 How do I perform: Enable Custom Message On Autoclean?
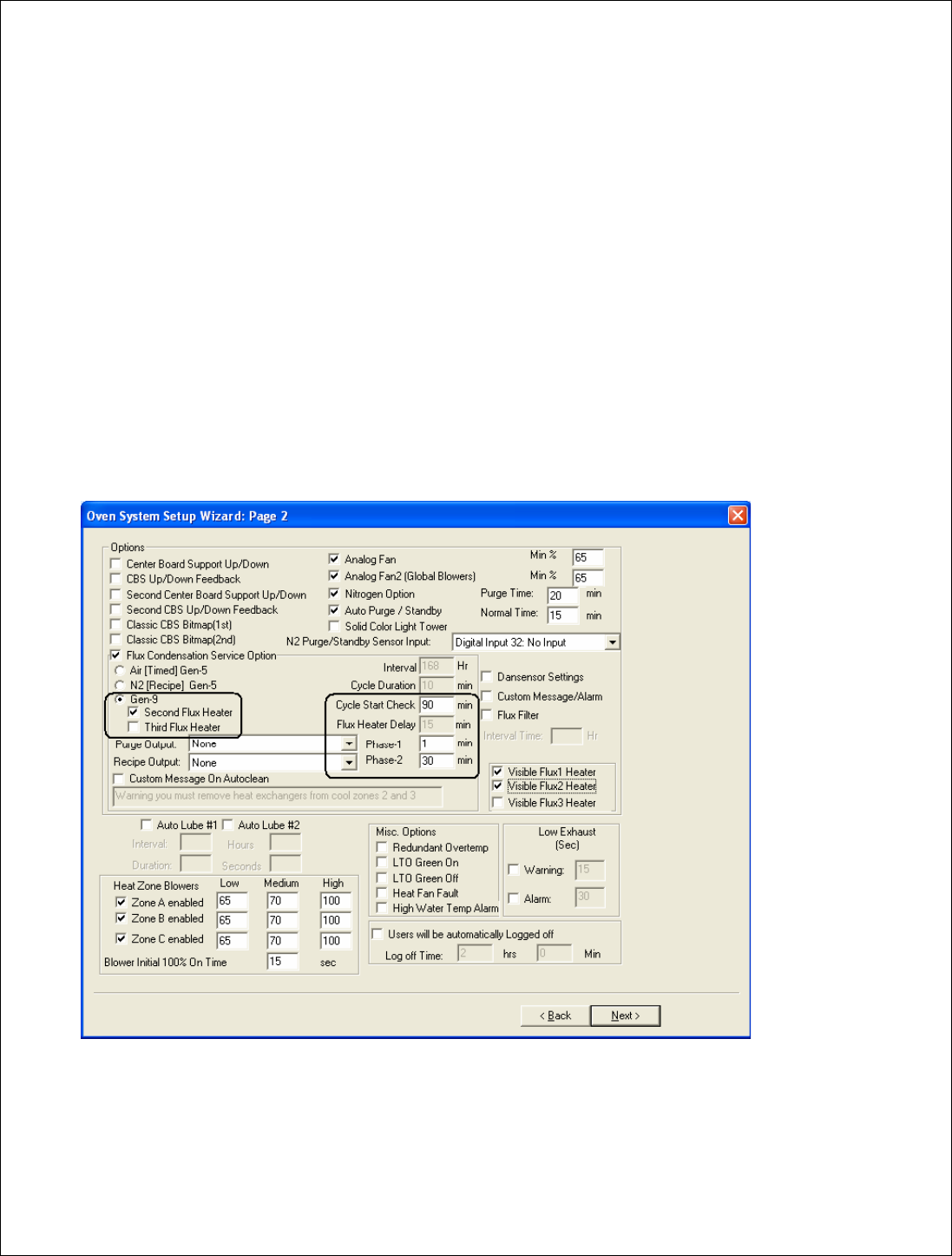pyautogui.click(x=119, y=779)
